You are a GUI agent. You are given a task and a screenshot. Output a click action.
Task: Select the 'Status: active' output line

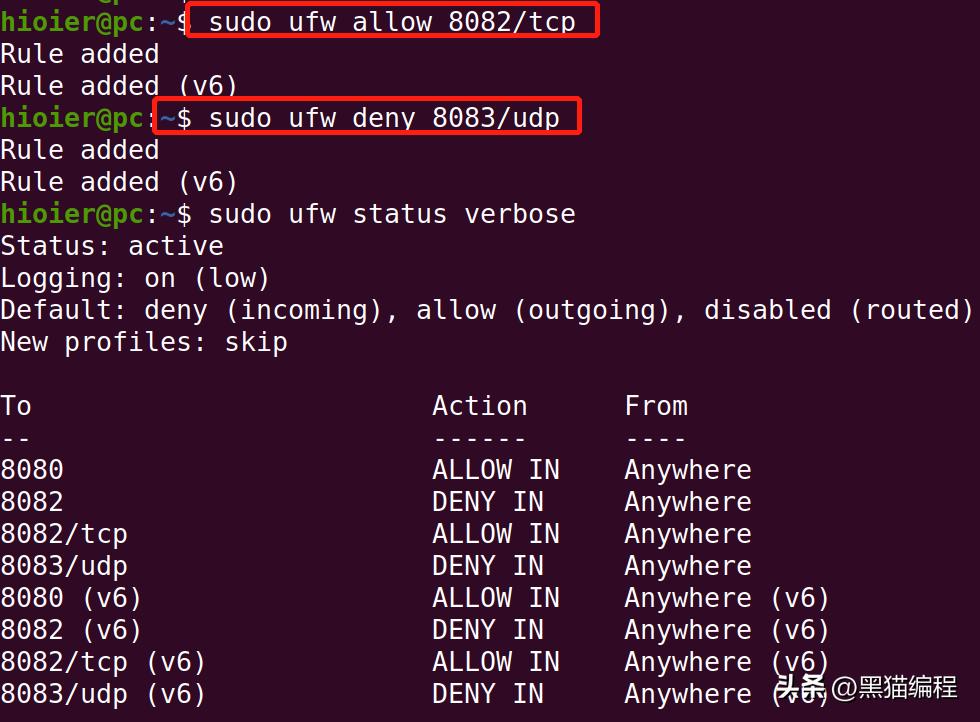coord(112,246)
